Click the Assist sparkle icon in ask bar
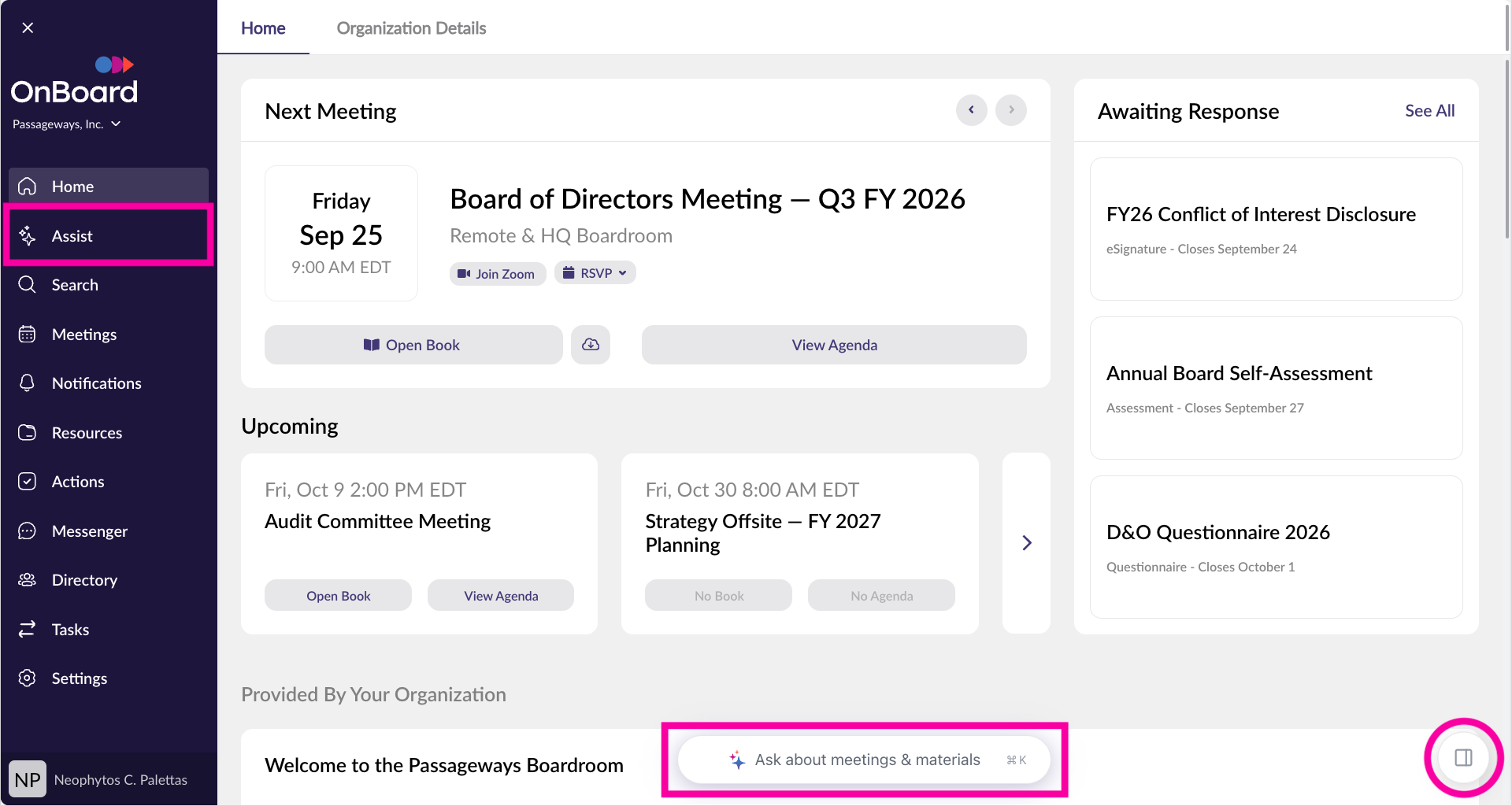The width and height of the screenshot is (1512, 806). [737, 760]
